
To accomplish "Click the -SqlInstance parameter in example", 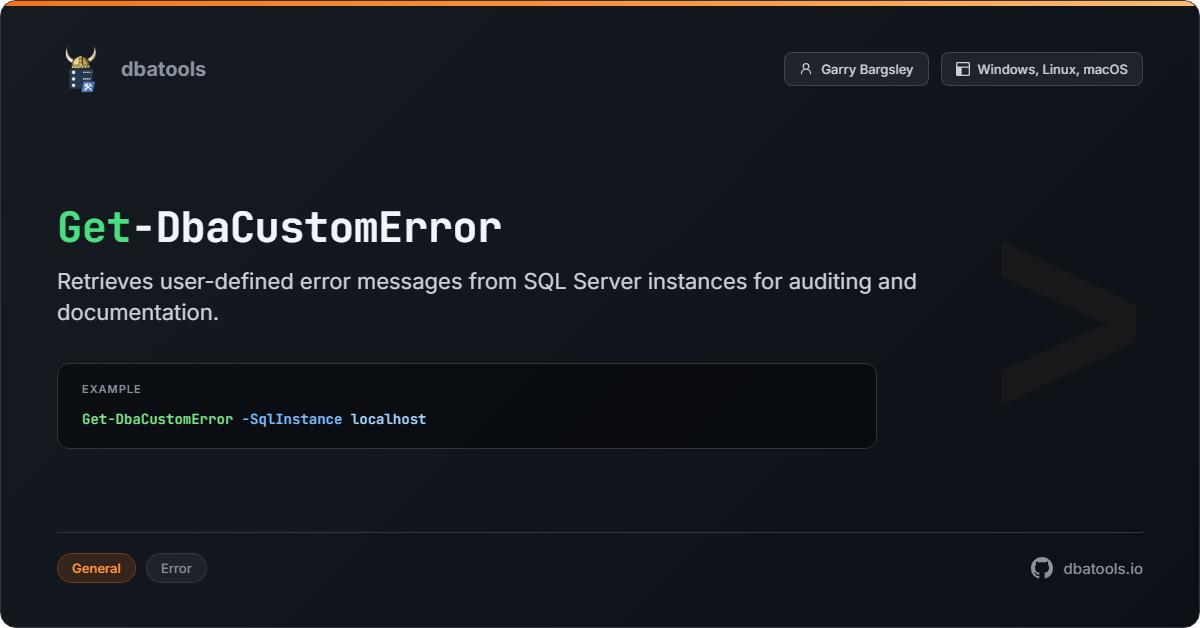I will click(292, 419).
